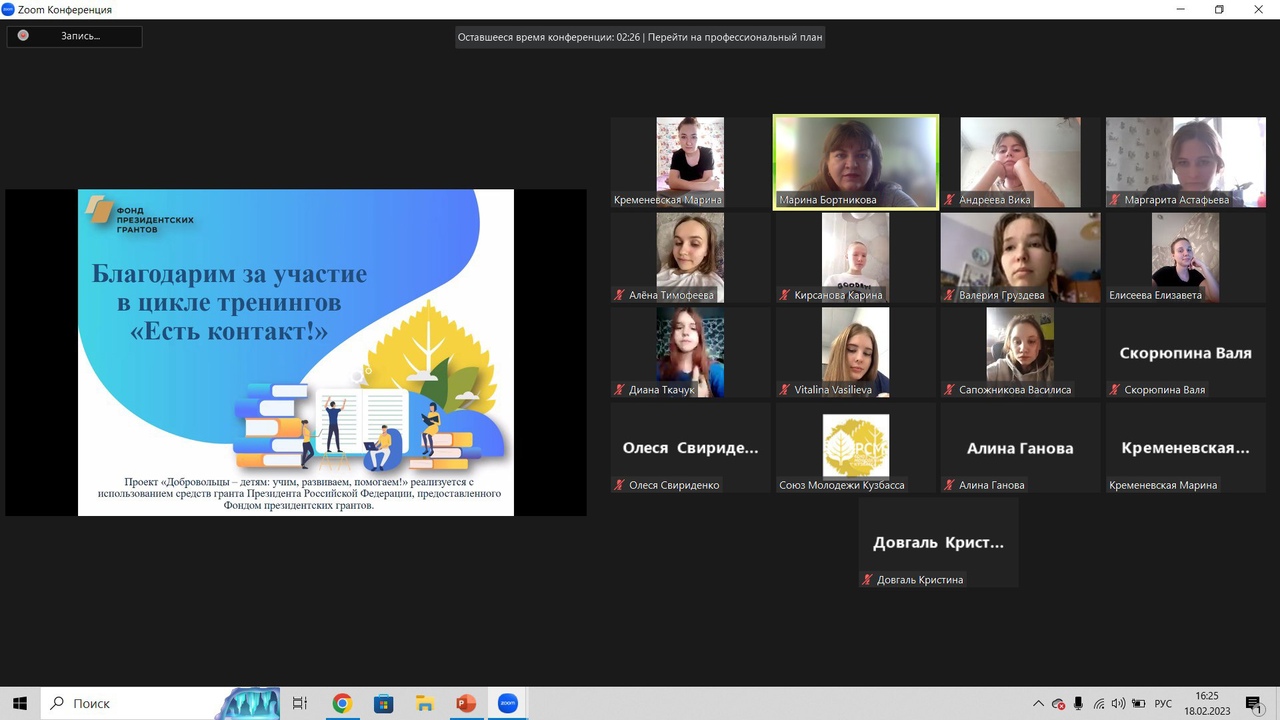This screenshot has height=720, width=1280.
Task: Click muted mic icon on Диана Ткачук tile
Action: pyautogui.click(x=620, y=390)
